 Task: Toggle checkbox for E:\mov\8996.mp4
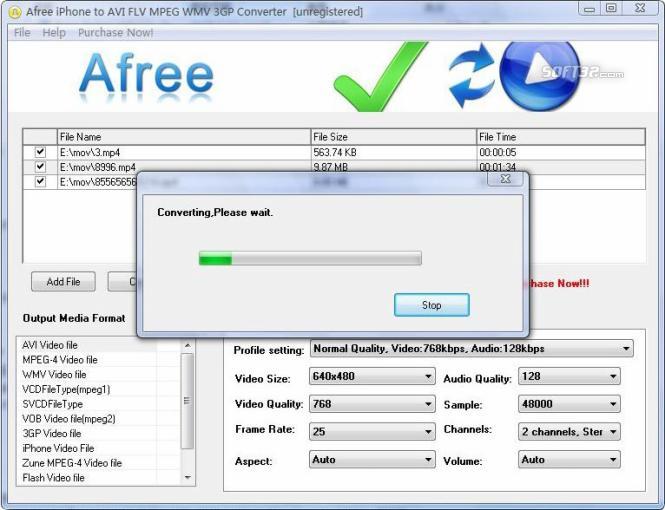click(x=40, y=167)
